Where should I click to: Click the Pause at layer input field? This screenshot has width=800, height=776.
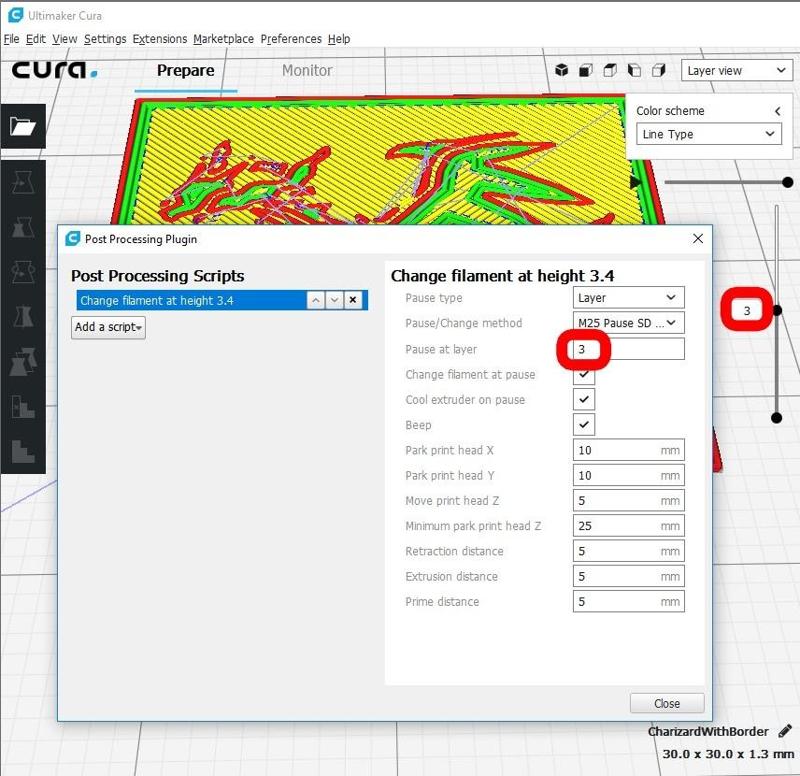(x=629, y=349)
